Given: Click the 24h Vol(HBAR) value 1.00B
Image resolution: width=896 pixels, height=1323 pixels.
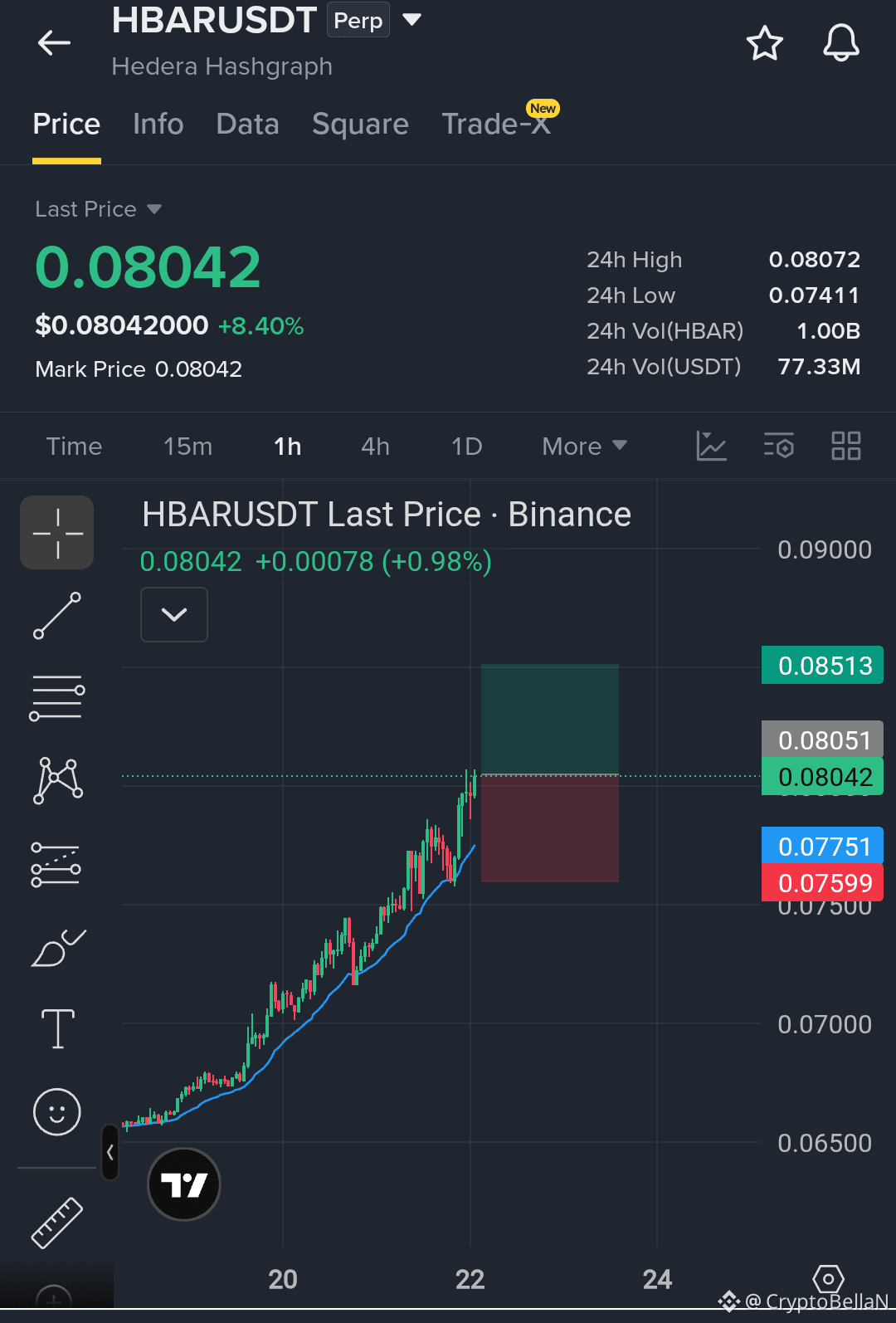Looking at the screenshot, I should click(x=828, y=331).
